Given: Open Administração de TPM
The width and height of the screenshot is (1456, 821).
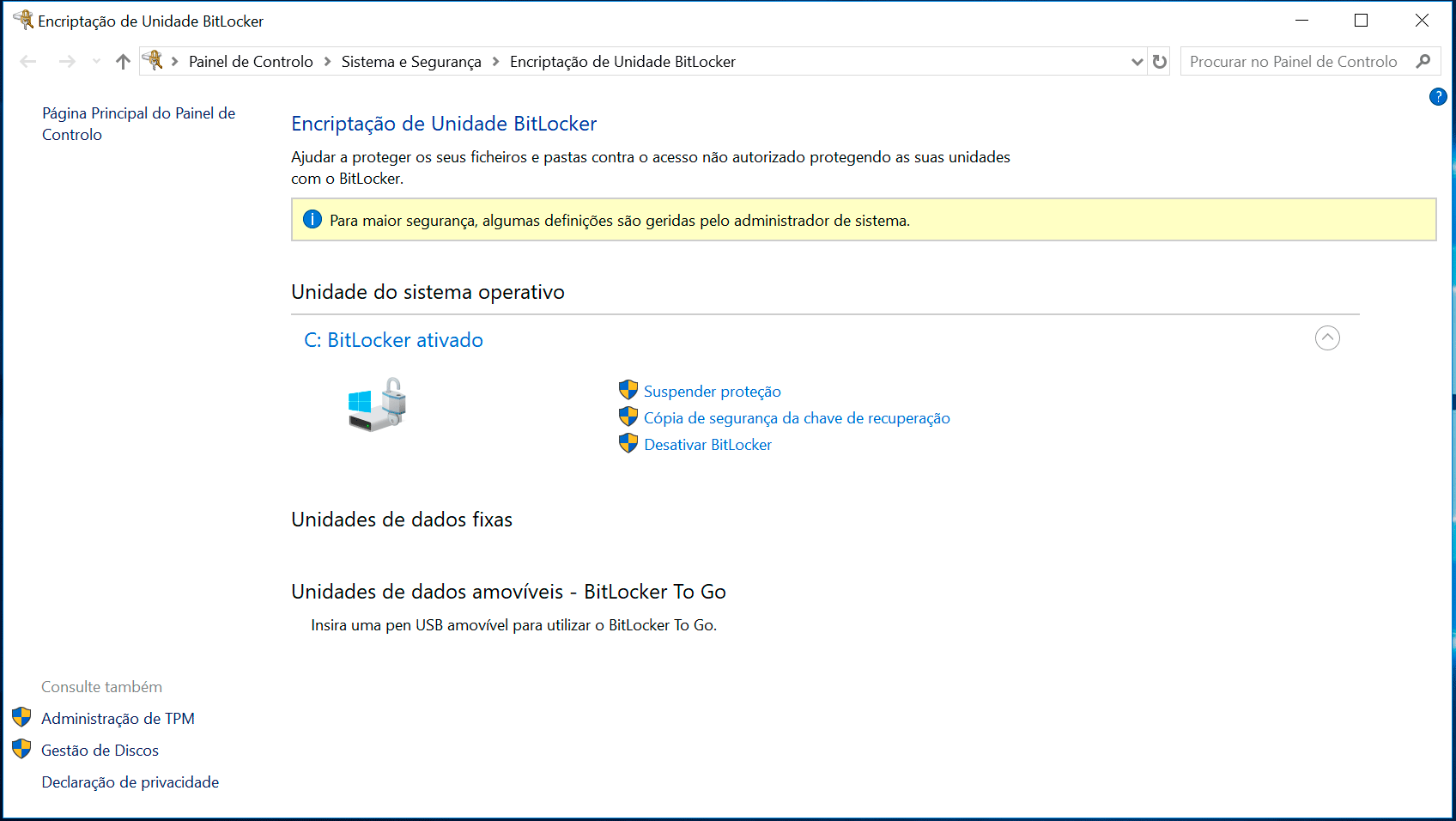Looking at the screenshot, I should (118, 719).
